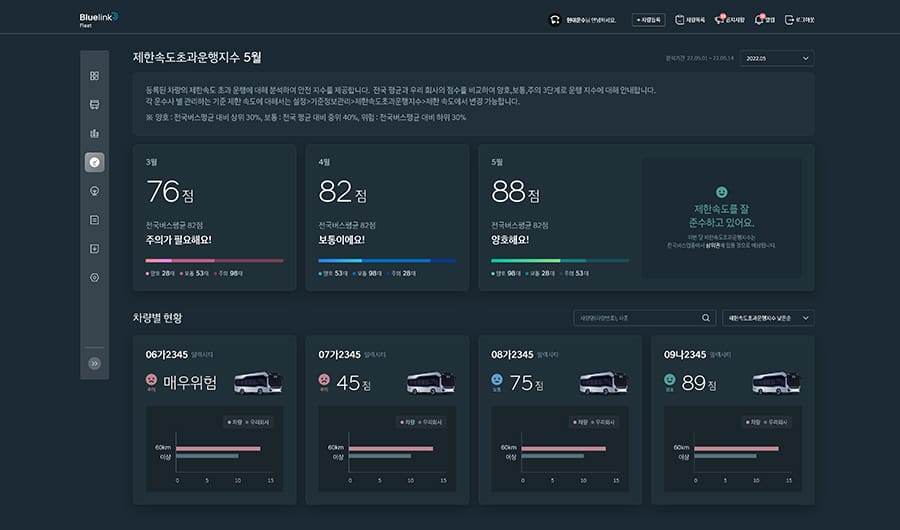This screenshot has width=900, height=530.
Task: Click the 09나2345 vehicle card title
Action: tap(685, 354)
